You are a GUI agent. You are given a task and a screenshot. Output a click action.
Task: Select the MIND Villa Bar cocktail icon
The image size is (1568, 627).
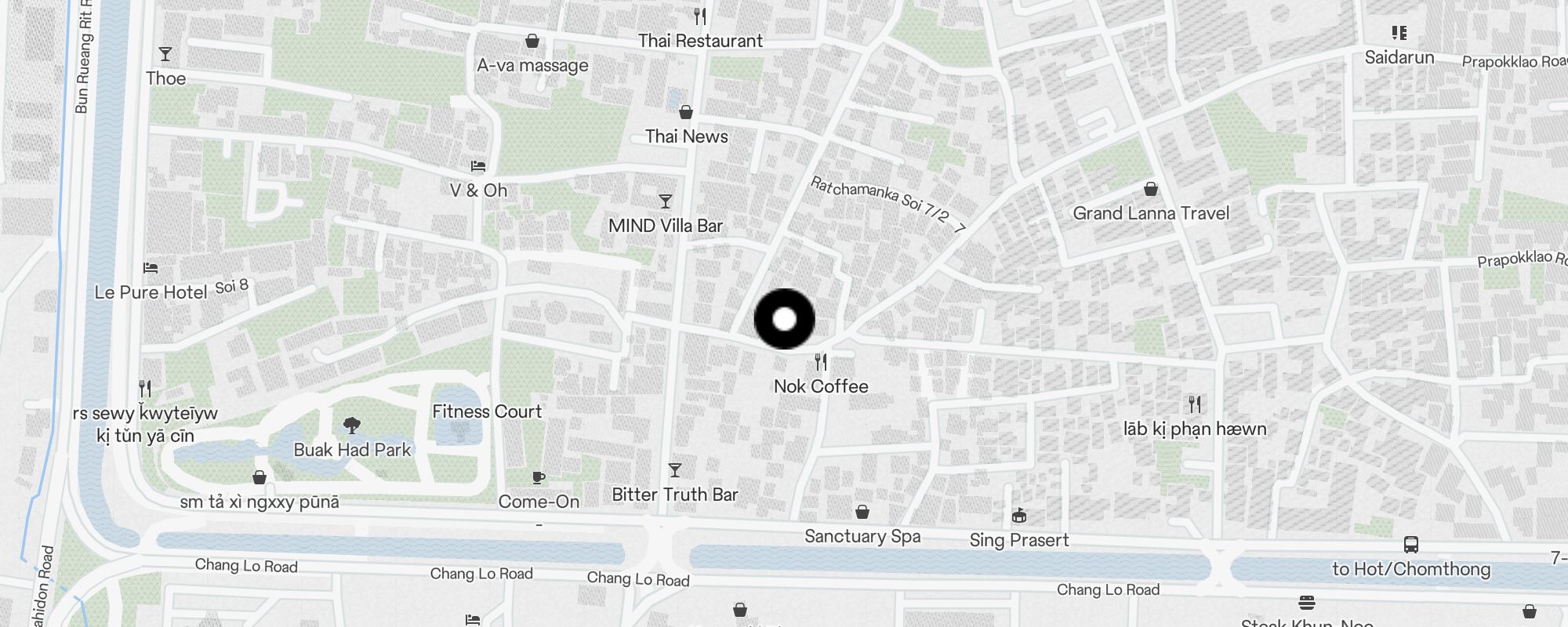[666, 201]
